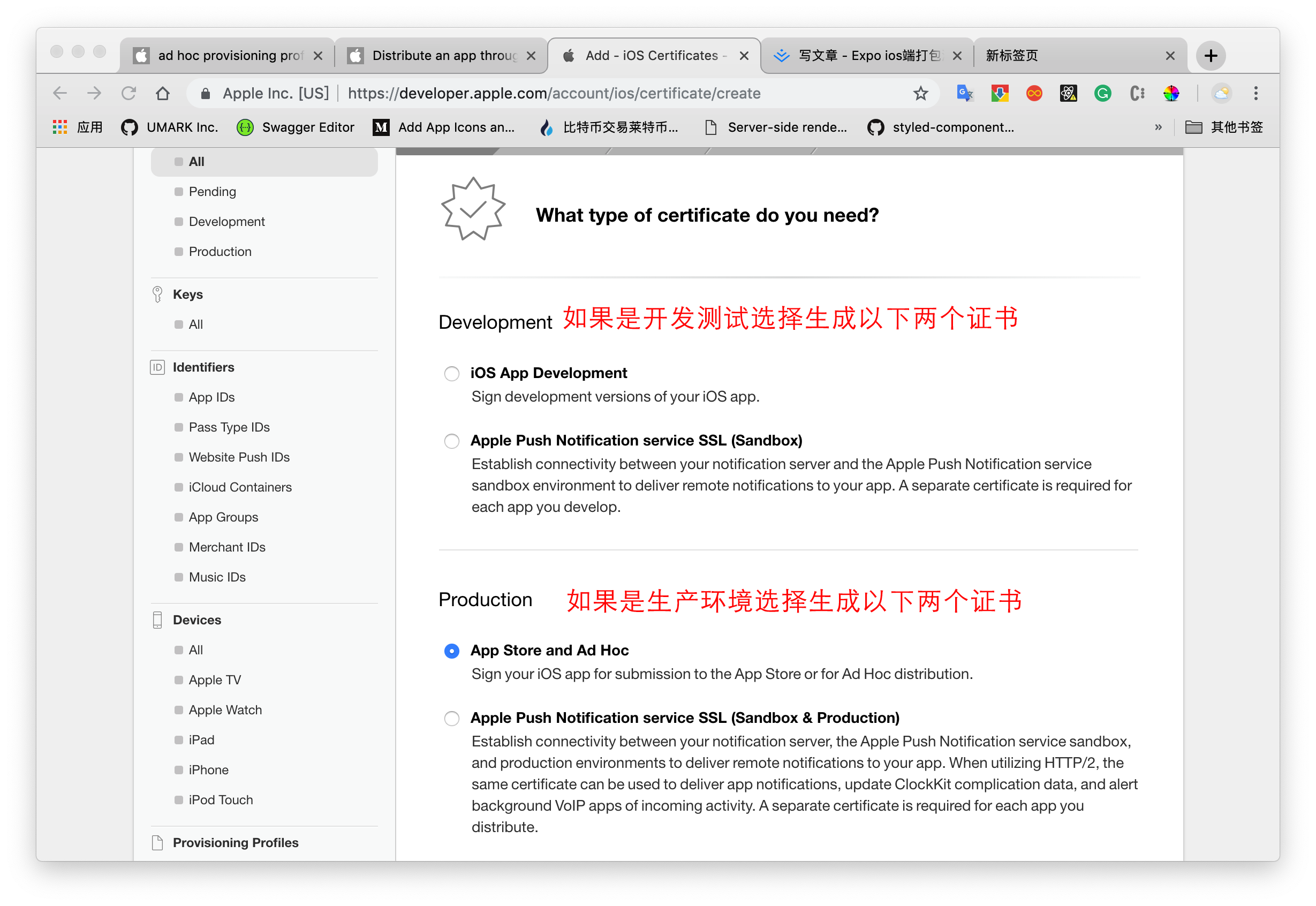Go to the browser home icon
Image resolution: width=1316 pixels, height=906 pixels.
[163, 93]
